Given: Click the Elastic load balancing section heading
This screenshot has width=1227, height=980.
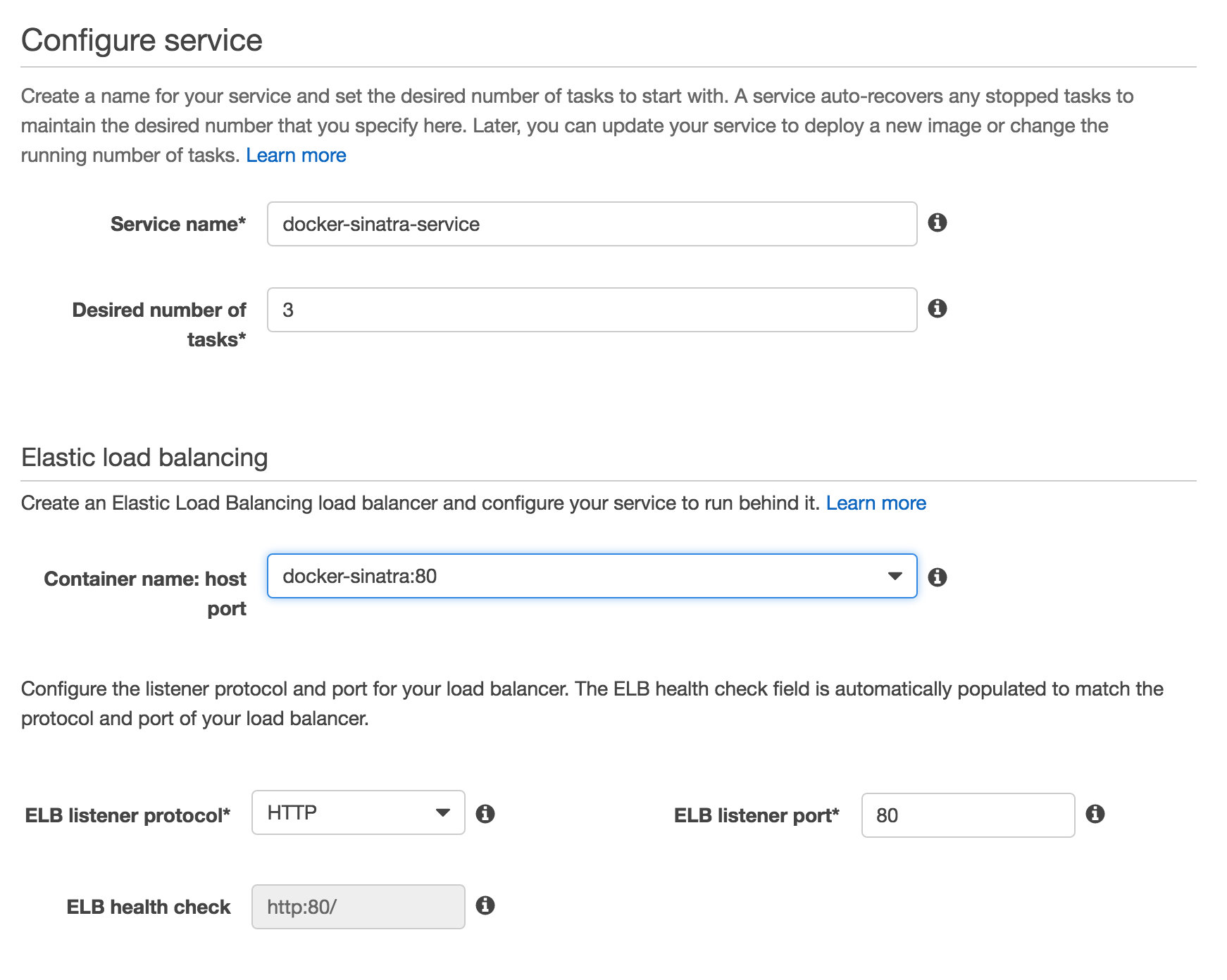Looking at the screenshot, I should tap(144, 457).
